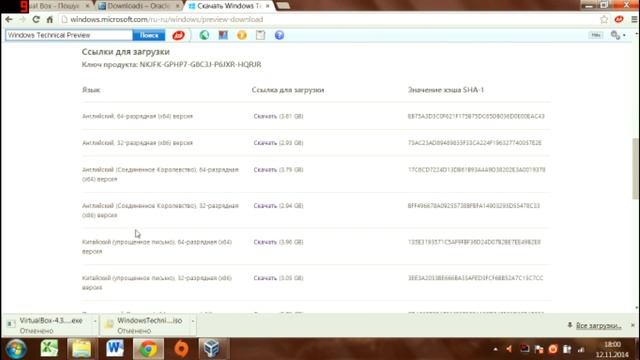Focus the Windows Technical Preview search field

[x=69, y=35]
